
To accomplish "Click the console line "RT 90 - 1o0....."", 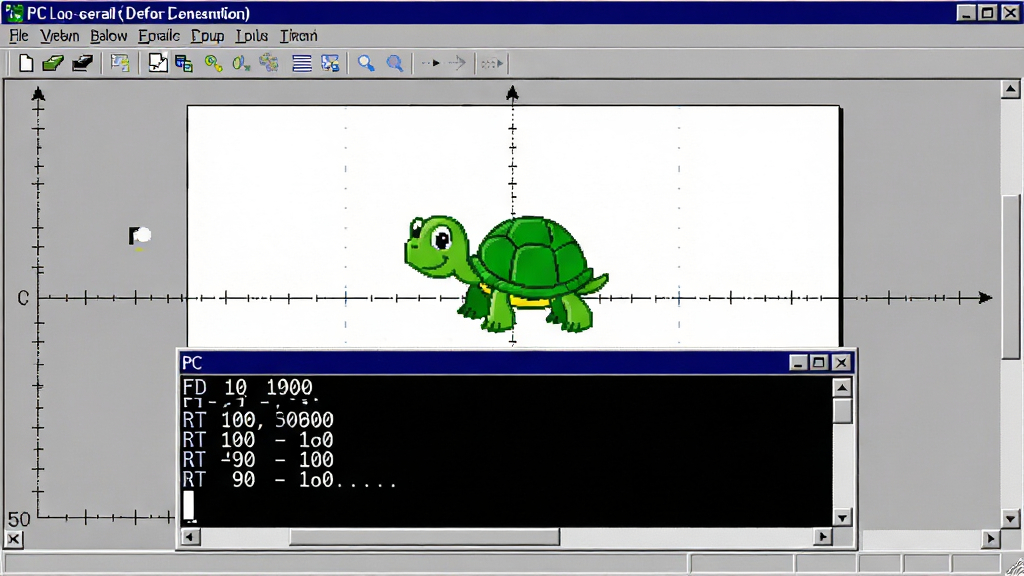I will 289,480.
